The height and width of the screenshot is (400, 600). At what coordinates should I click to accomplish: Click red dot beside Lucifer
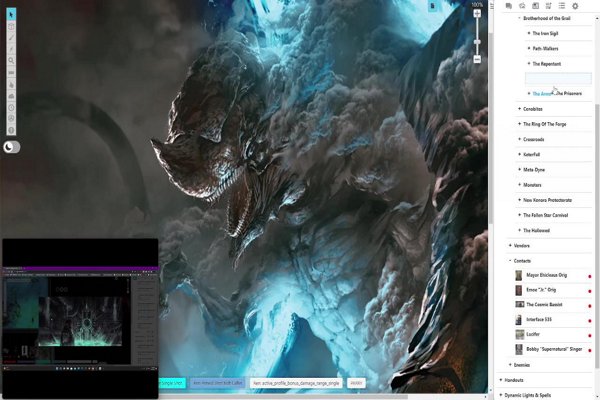tap(590, 336)
